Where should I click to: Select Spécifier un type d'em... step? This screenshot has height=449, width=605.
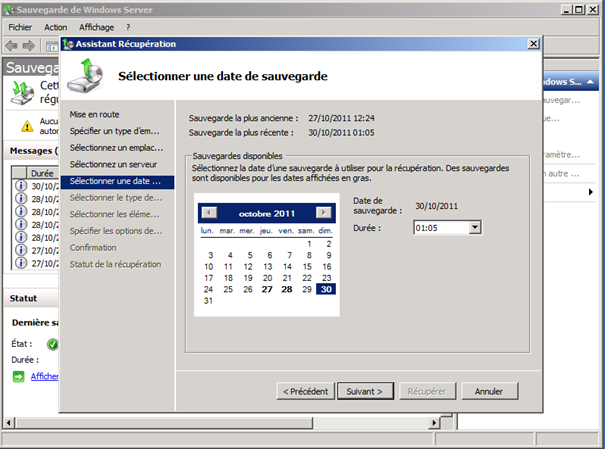(x=114, y=131)
